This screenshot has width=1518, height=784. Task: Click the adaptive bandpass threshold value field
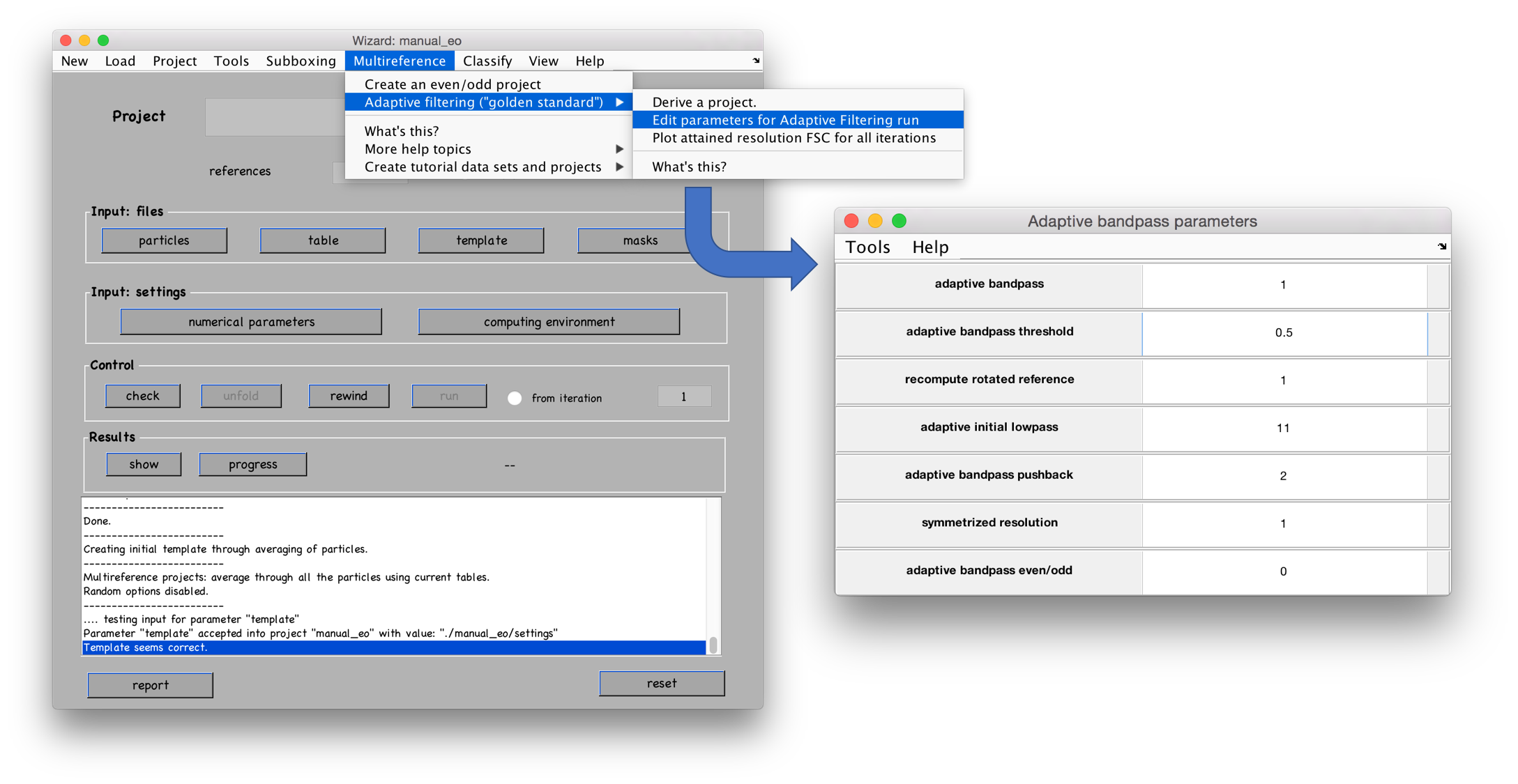(1283, 332)
